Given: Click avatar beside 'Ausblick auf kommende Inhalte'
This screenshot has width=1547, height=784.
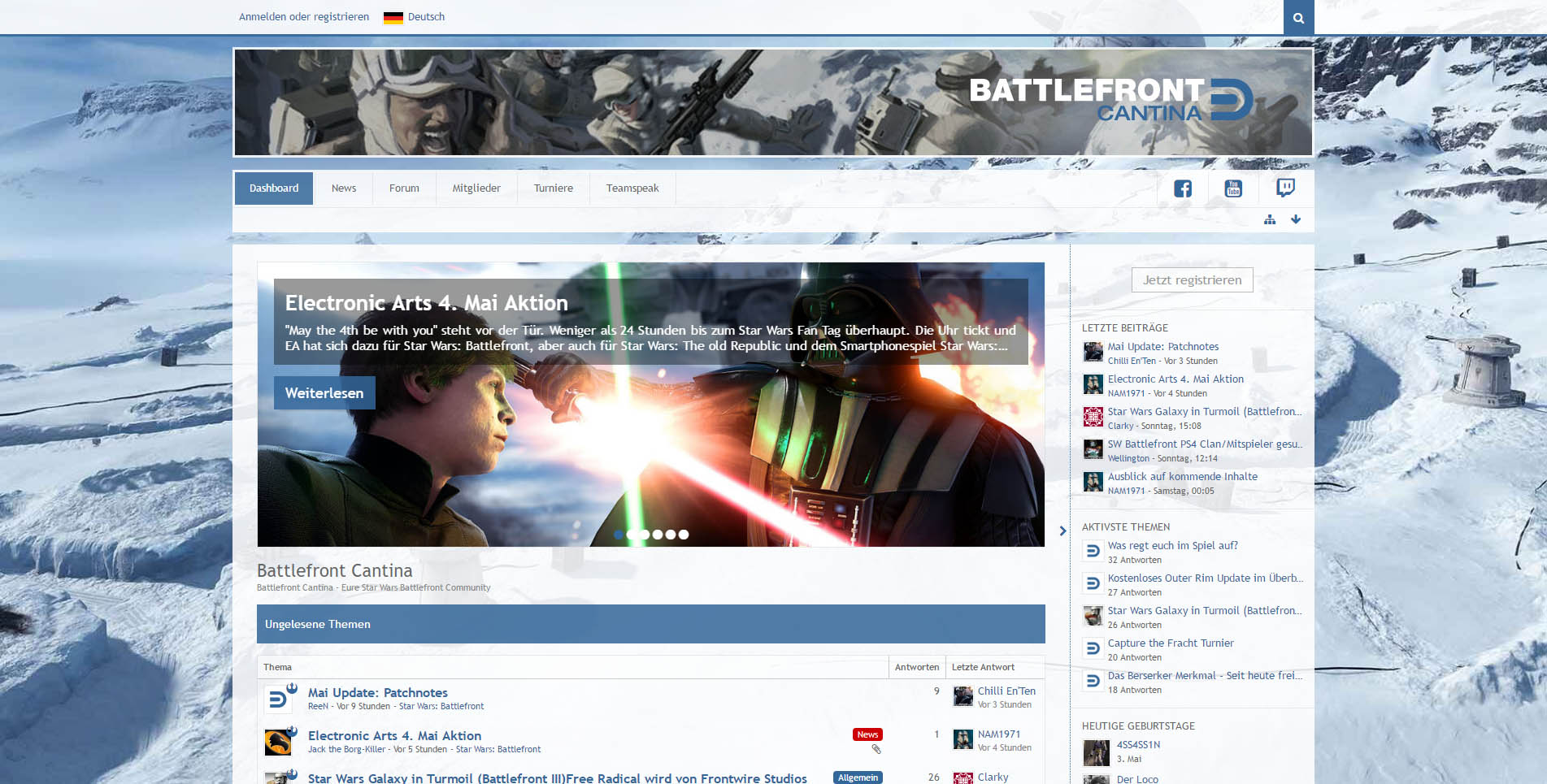Looking at the screenshot, I should (1093, 482).
